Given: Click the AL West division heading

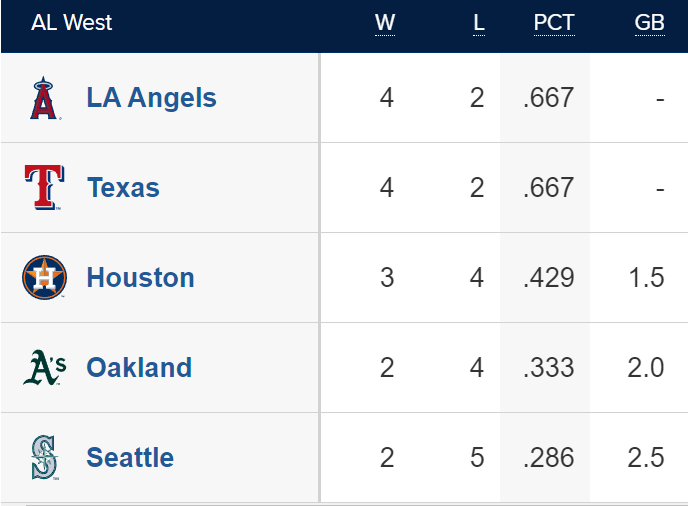Looking at the screenshot, I should [72, 22].
